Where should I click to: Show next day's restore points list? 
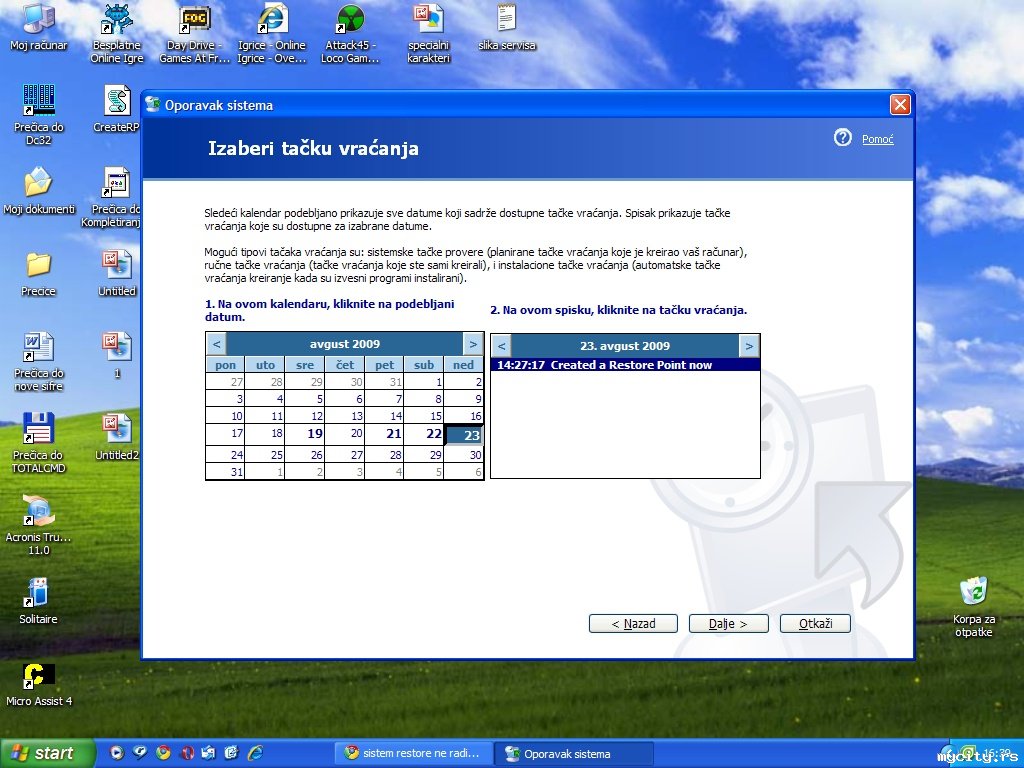[x=749, y=345]
